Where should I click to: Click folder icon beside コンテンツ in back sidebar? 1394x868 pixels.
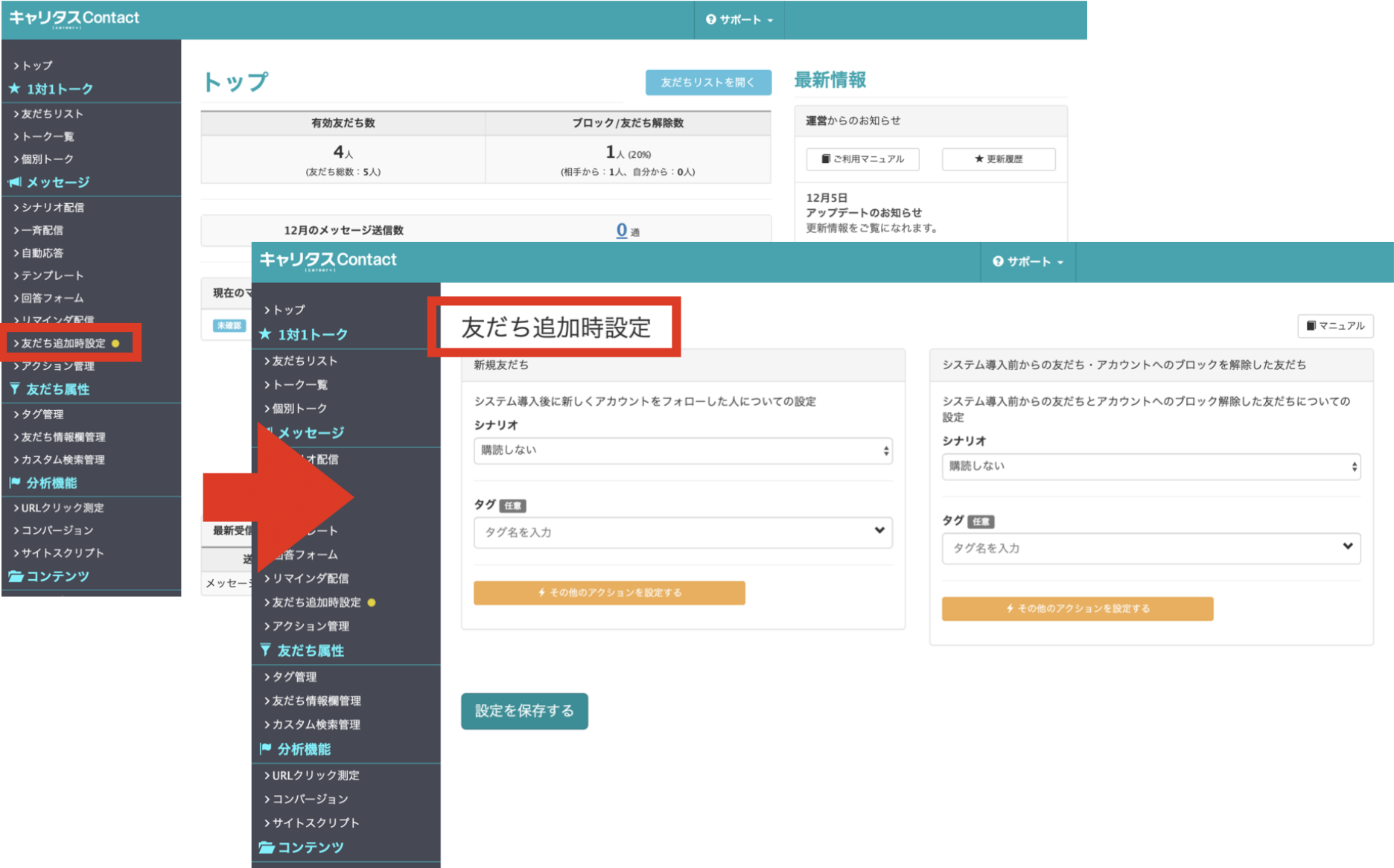click(x=16, y=576)
